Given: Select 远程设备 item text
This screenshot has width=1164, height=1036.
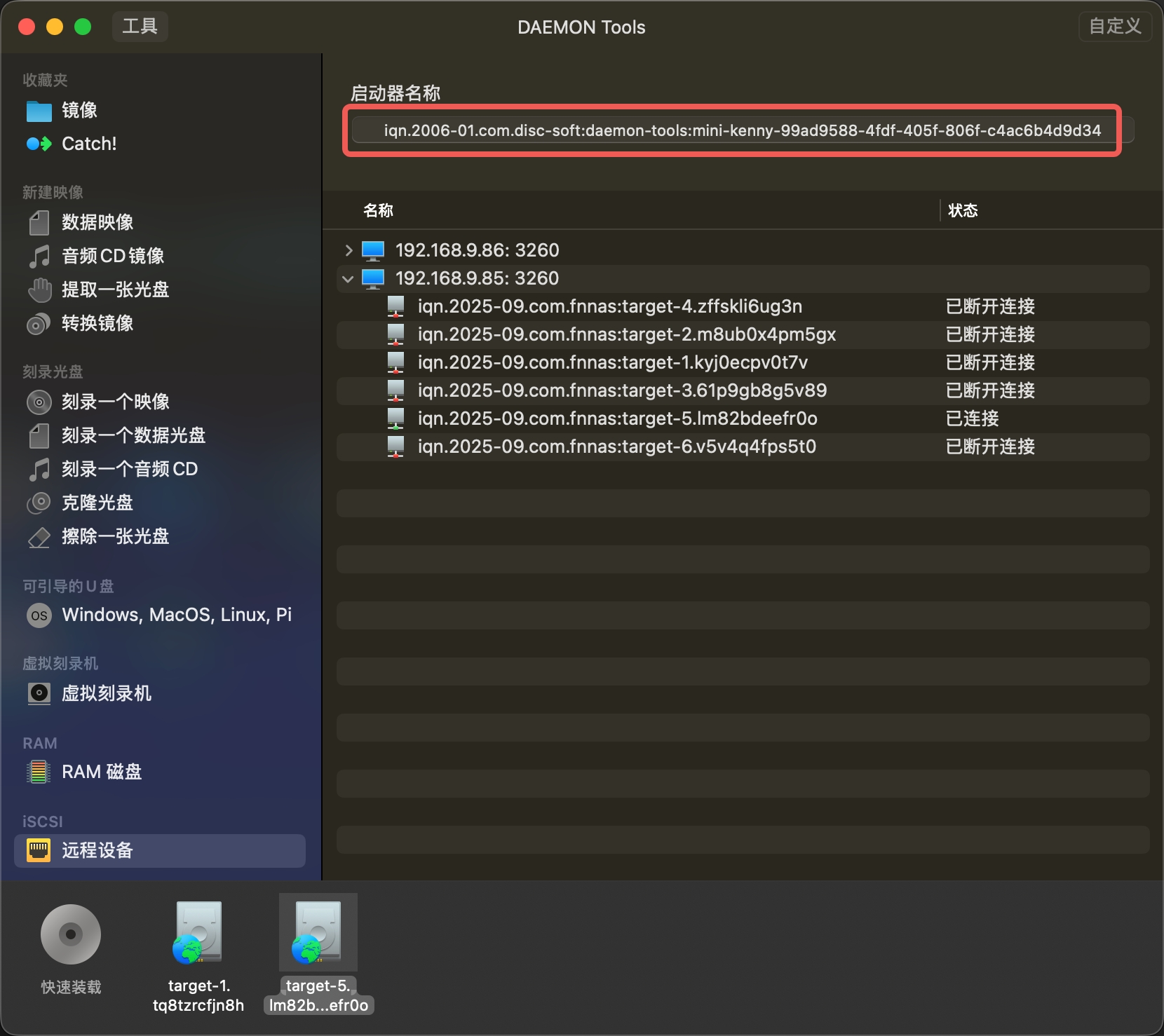Looking at the screenshot, I should point(97,851).
